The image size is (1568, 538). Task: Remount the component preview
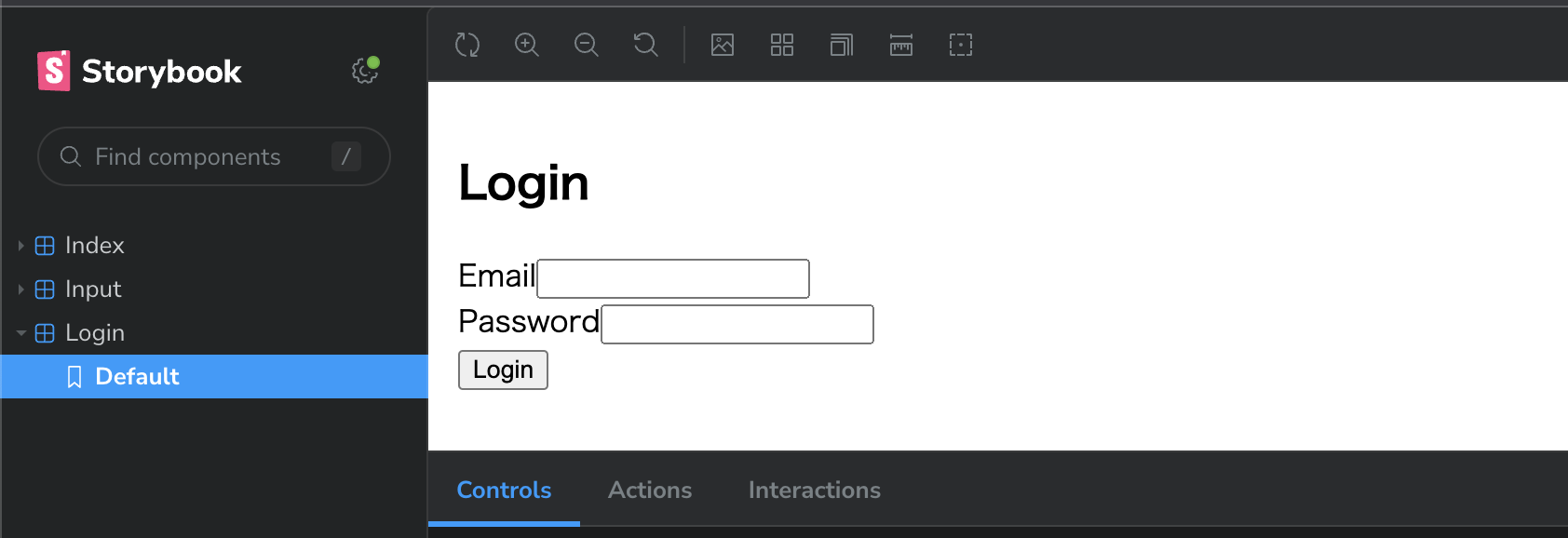click(466, 45)
